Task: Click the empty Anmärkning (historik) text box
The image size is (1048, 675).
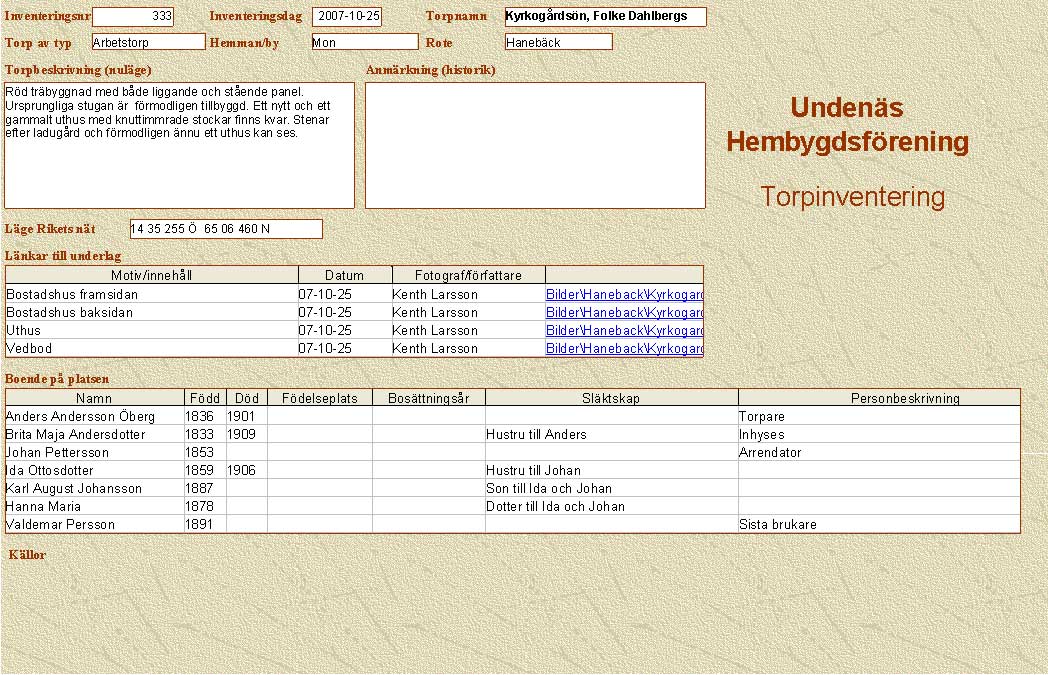Action: click(x=535, y=145)
